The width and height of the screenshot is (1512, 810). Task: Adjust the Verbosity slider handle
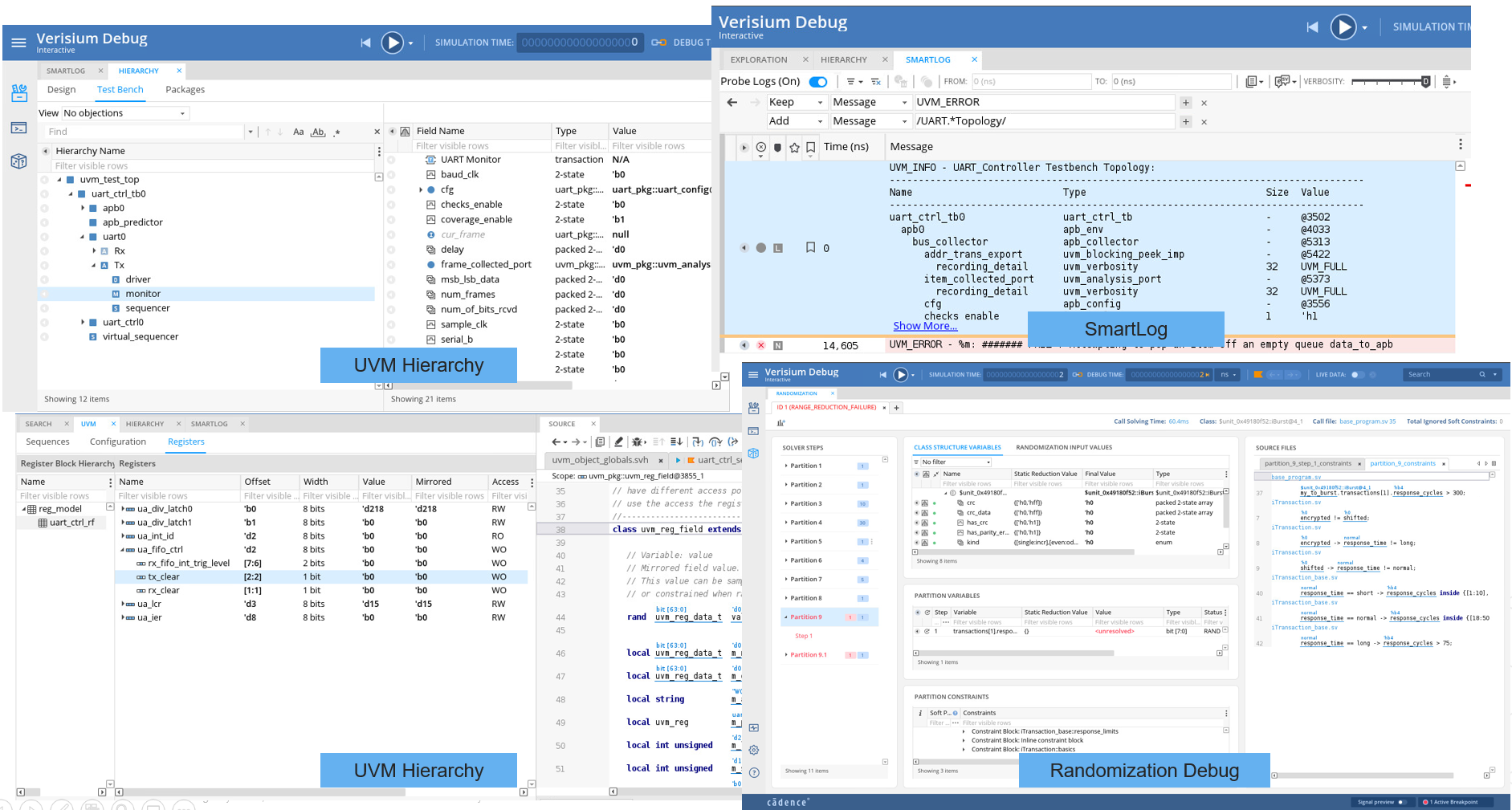tap(1425, 82)
